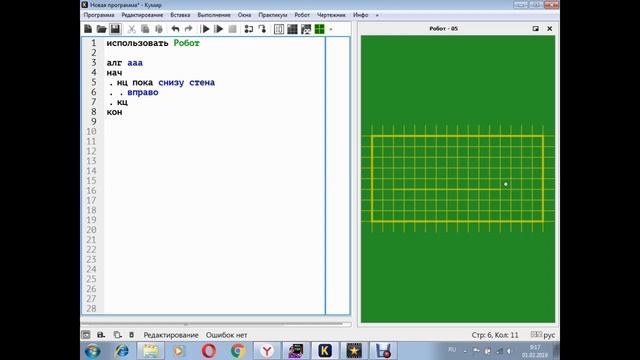Click 'снизу стена' condition in loop
The image size is (640, 360).
click(187, 82)
